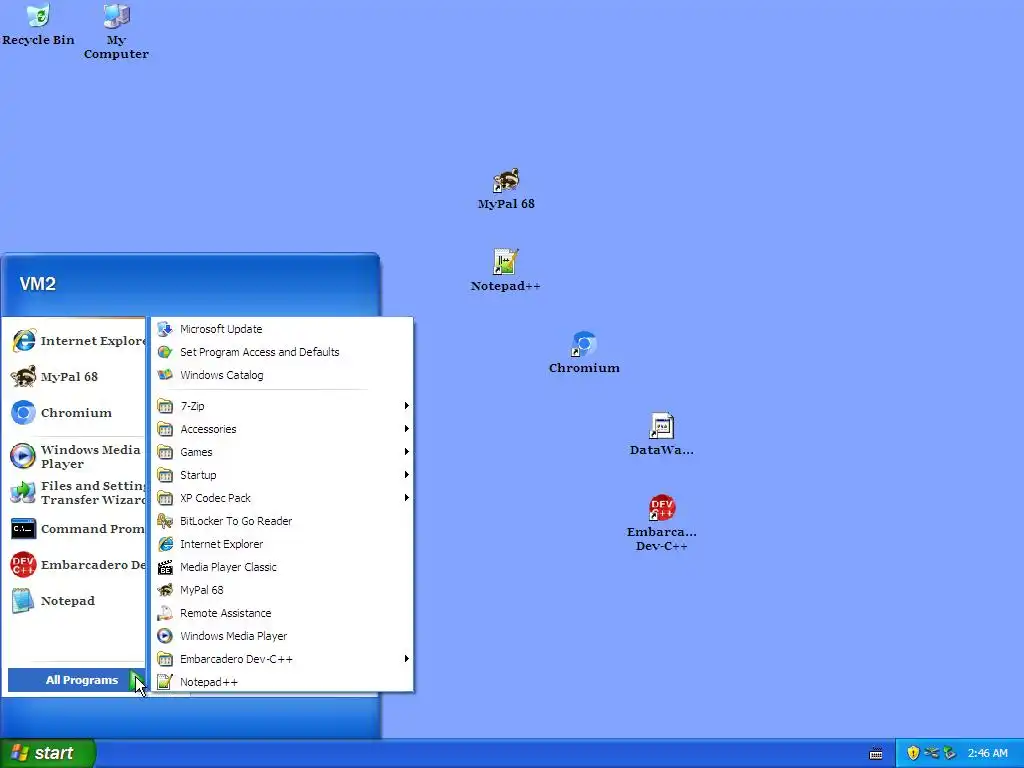Image resolution: width=1024 pixels, height=768 pixels.
Task: Click Safely Remove Hardware tray icon
Action: point(950,753)
